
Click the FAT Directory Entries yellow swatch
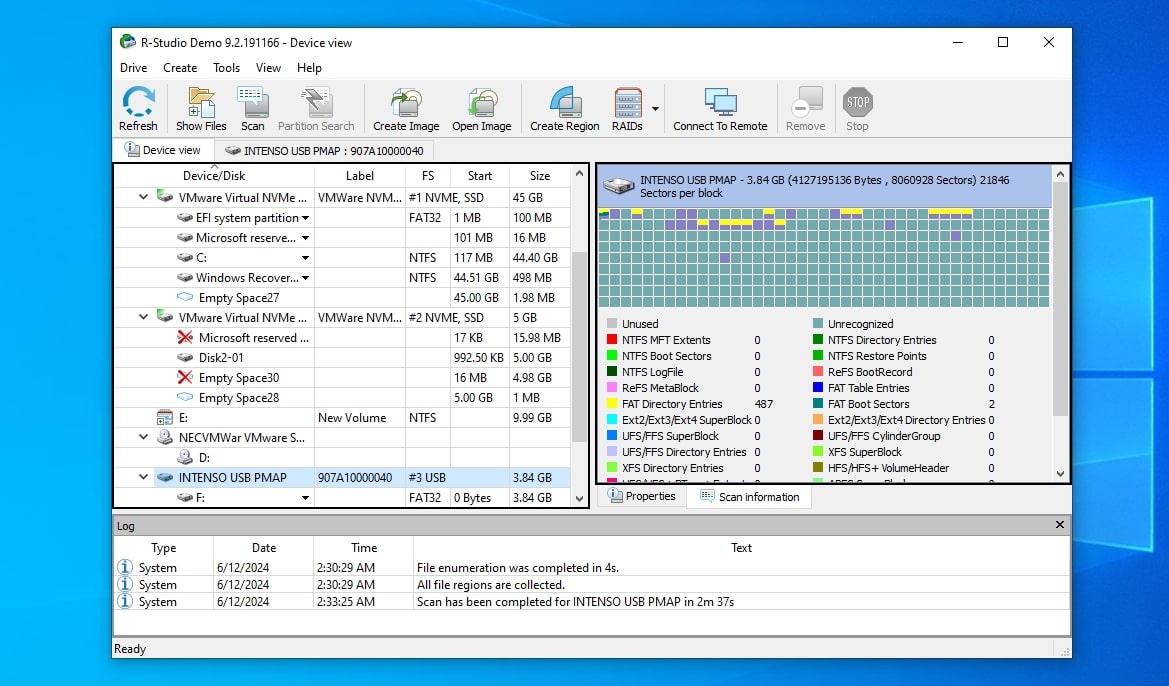[x=612, y=404]
